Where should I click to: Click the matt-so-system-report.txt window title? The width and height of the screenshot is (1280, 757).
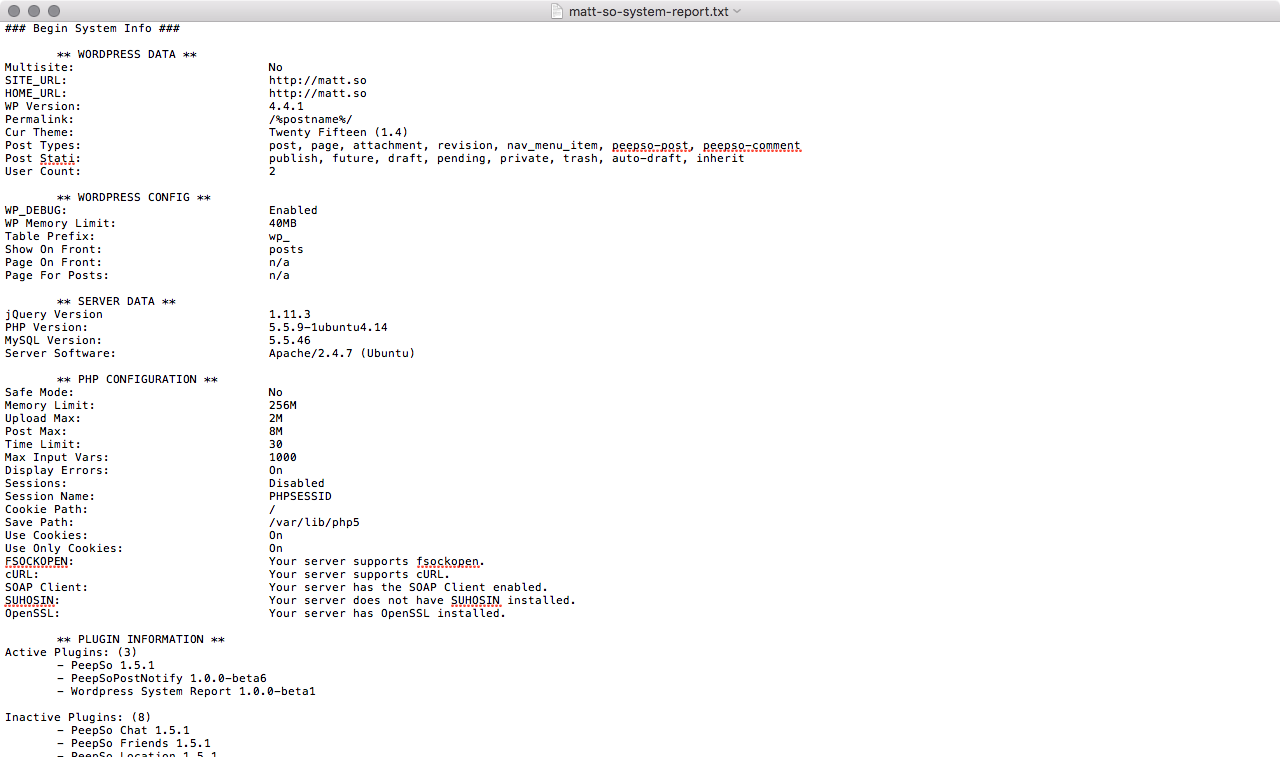coord(649,11)
